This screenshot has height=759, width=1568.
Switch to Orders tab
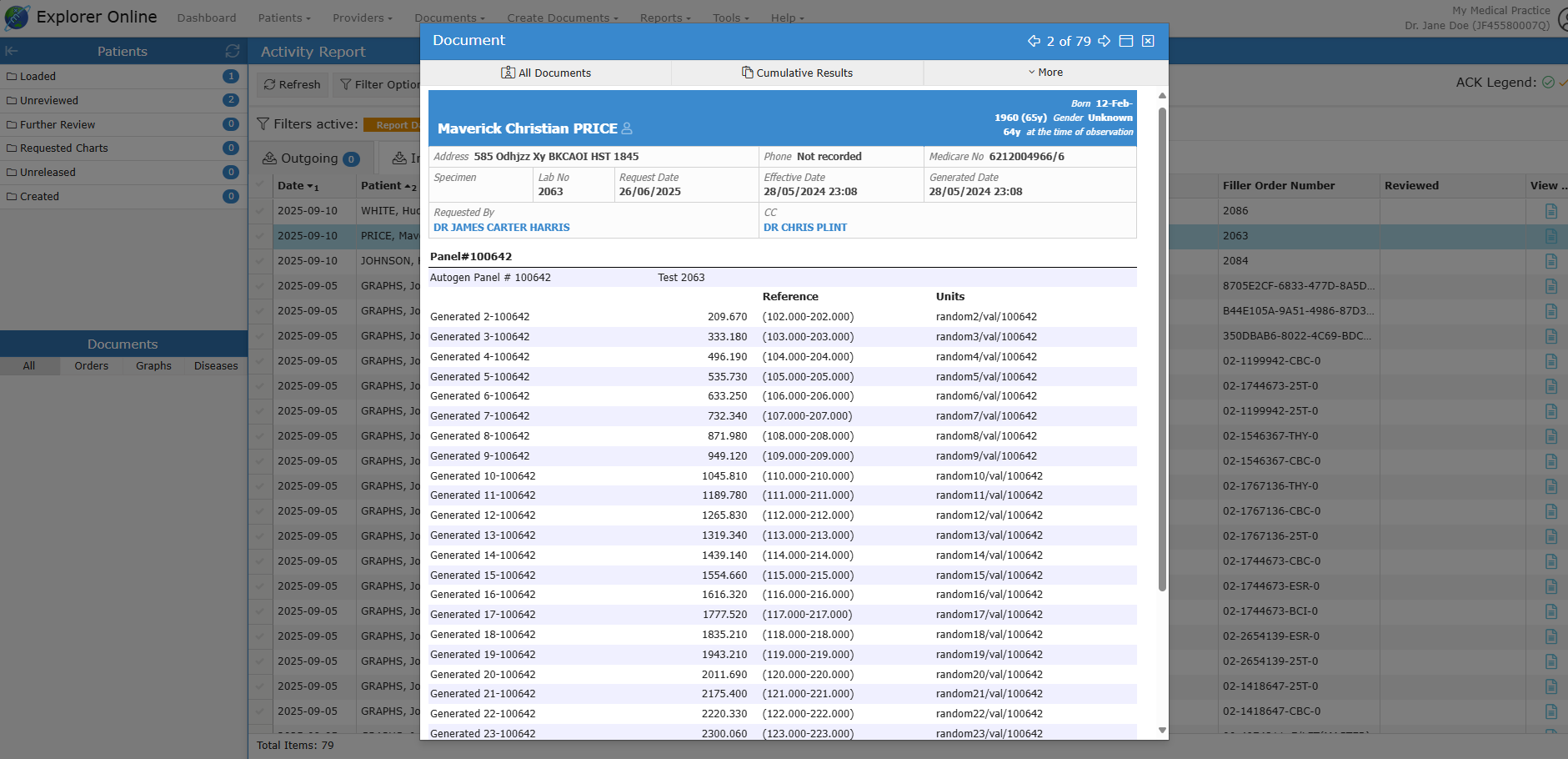[x=92, y=366]
